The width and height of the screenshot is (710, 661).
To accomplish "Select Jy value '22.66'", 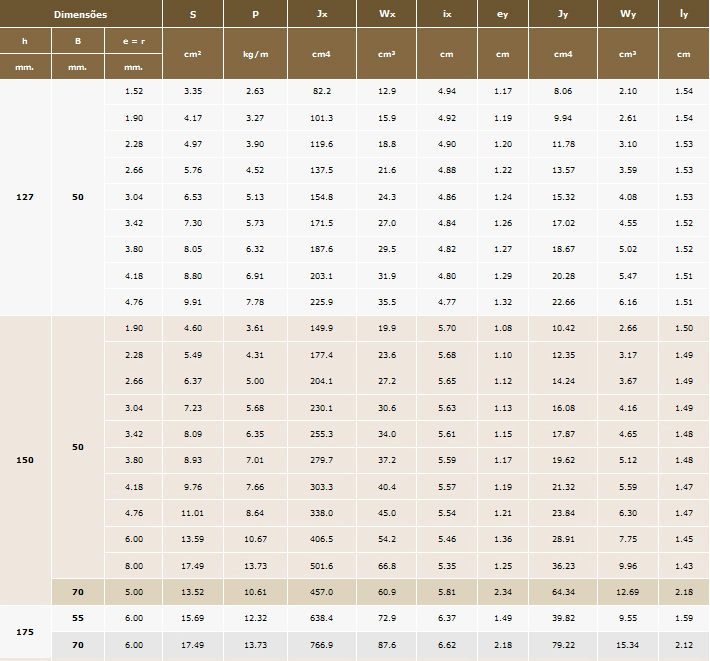I will (x=563, y=302).
